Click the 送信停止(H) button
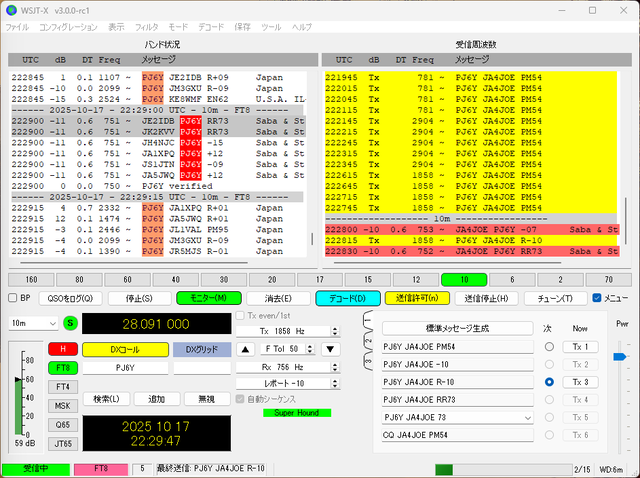The image size is (640, 478). pos(486,298)
